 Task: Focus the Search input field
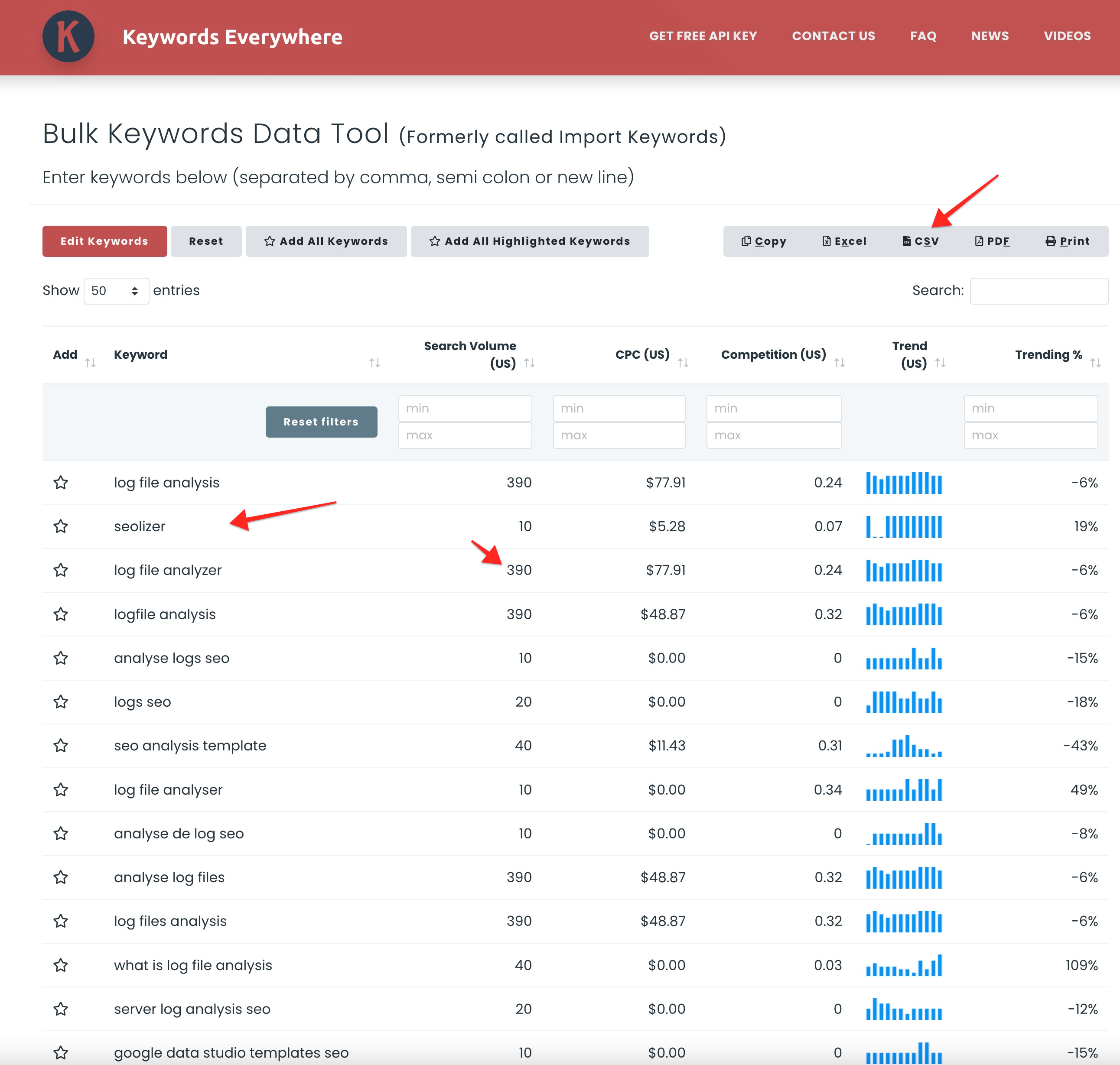click(1038, 291)
